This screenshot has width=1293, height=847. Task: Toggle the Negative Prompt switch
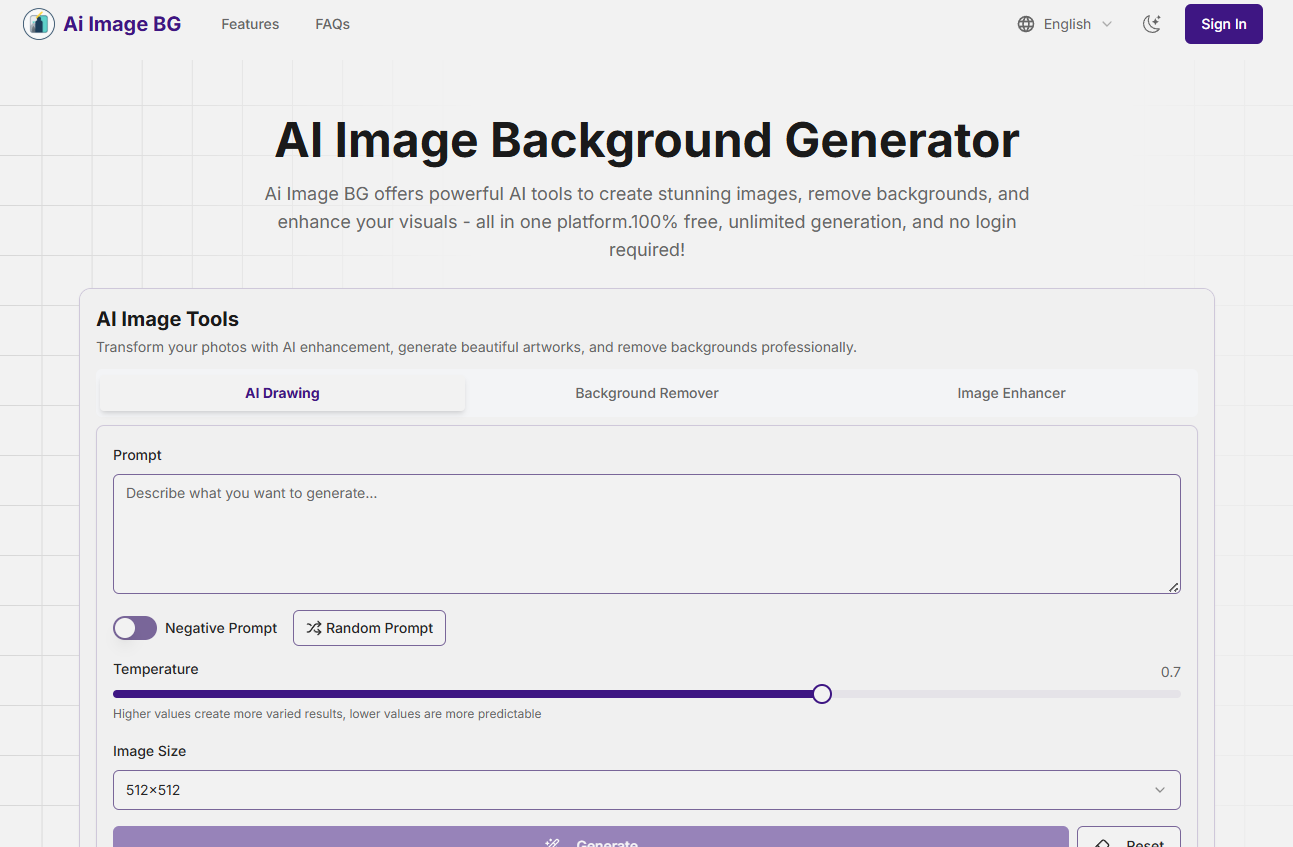click(x=135, y=628)
